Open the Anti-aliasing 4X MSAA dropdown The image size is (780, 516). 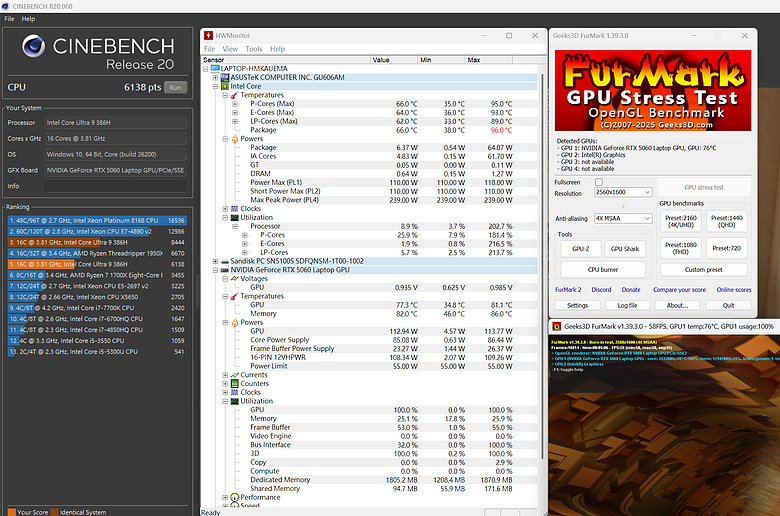coord(623,218)
